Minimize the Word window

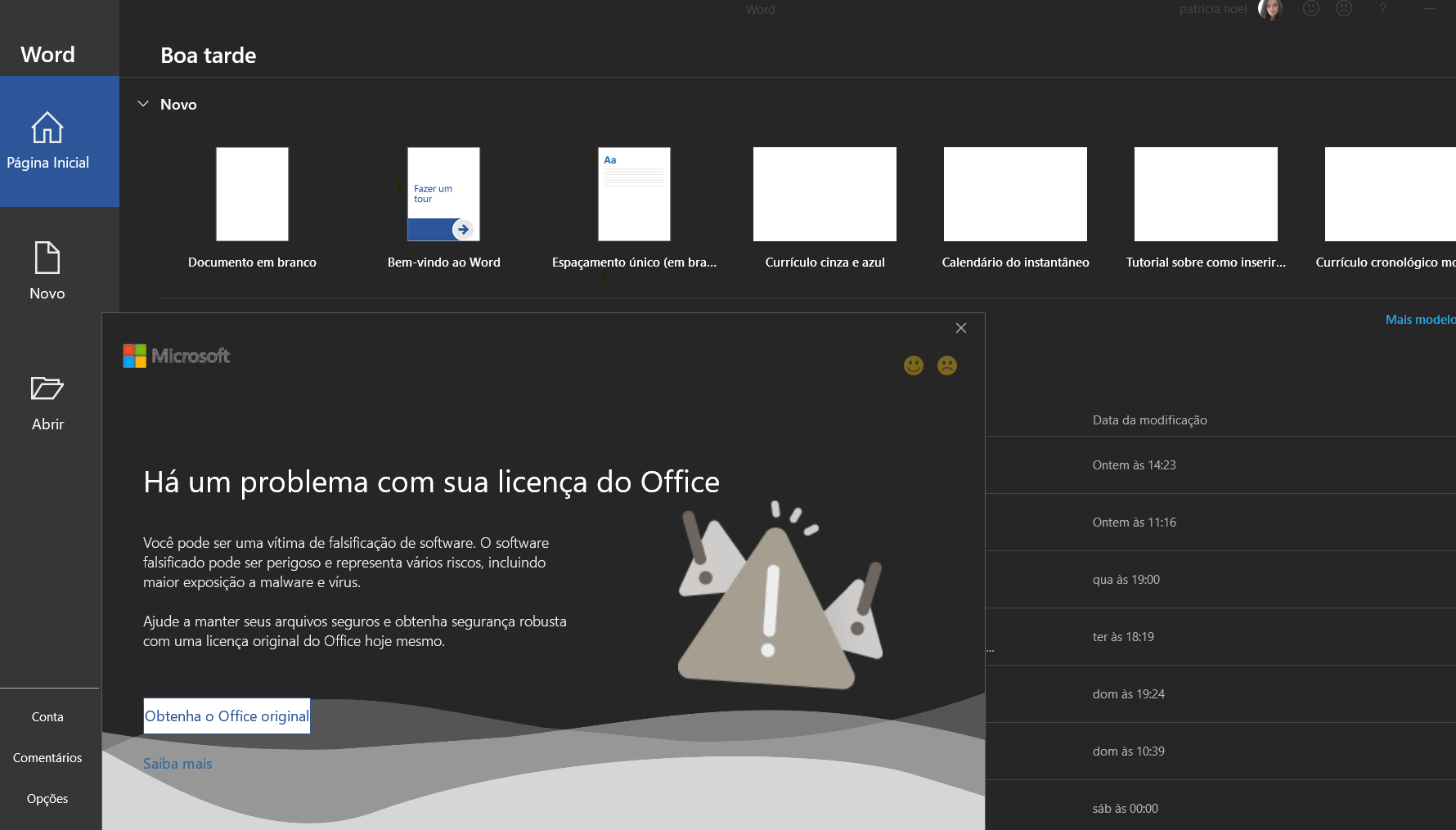coord(1430,9)
